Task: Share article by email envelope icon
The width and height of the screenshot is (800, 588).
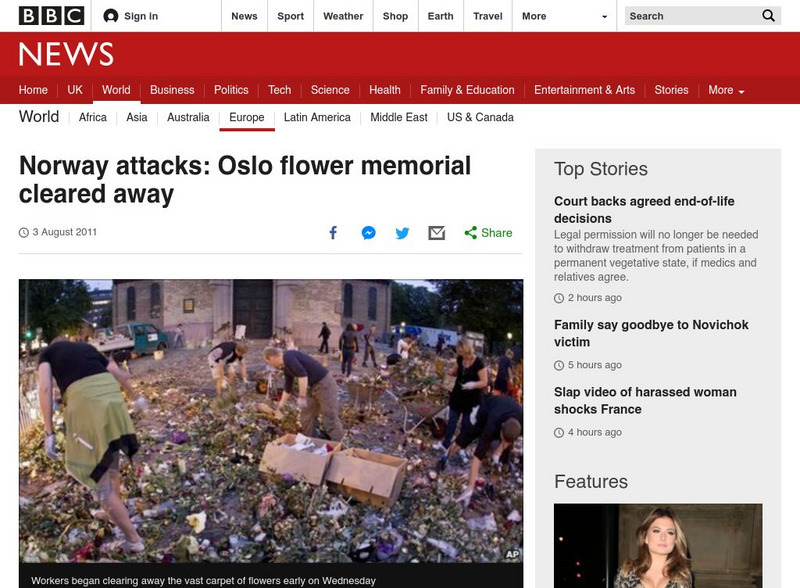Action: tap(437, 233)
